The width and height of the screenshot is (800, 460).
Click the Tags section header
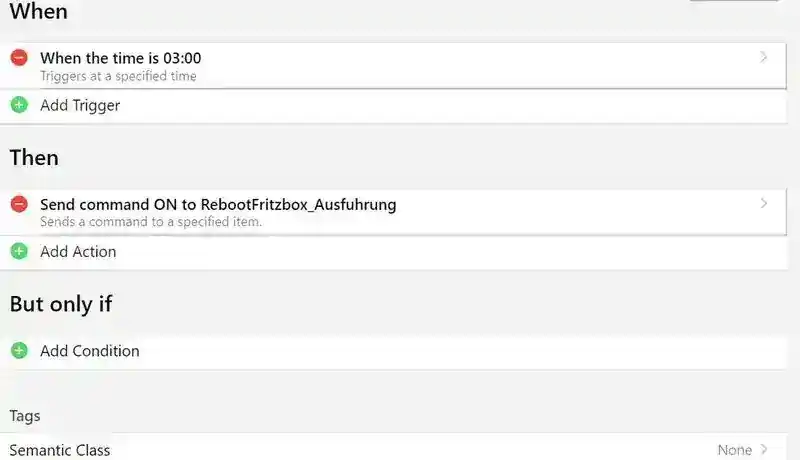point(25,415)
